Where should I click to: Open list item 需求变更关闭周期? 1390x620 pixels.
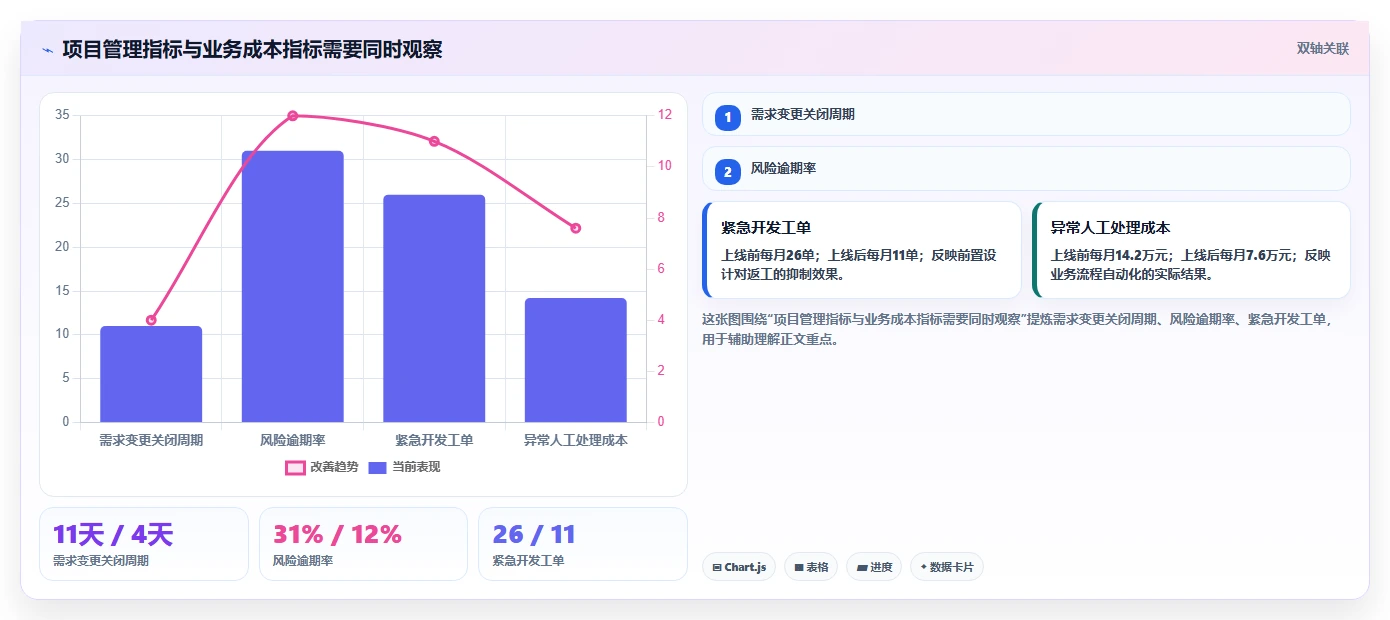pos(1026,115)
